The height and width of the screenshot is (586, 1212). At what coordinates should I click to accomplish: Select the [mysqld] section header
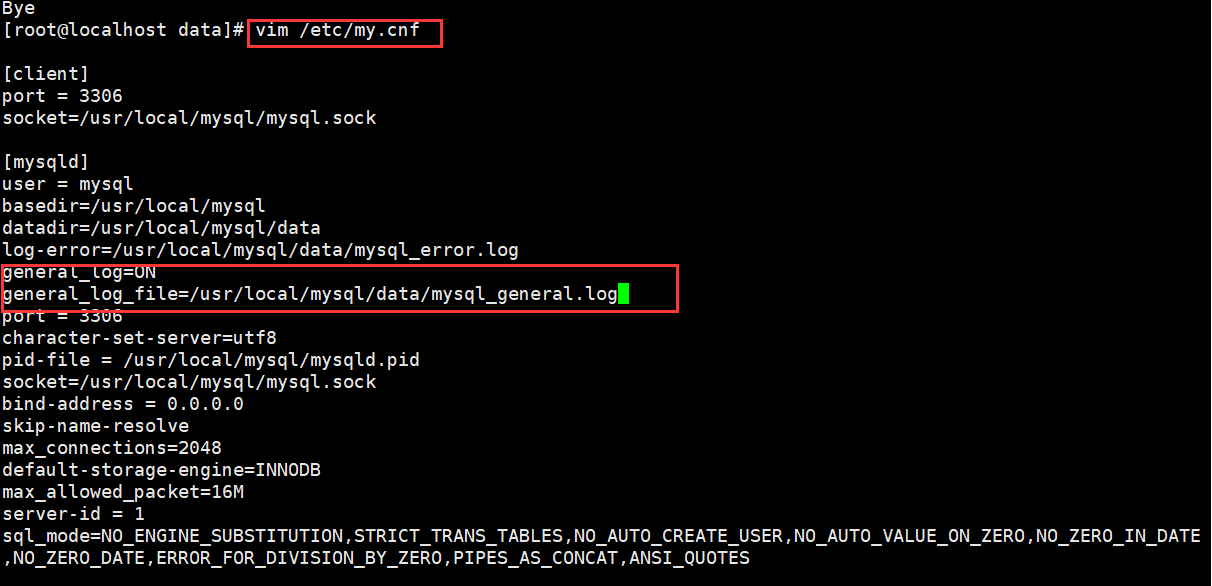46,162
